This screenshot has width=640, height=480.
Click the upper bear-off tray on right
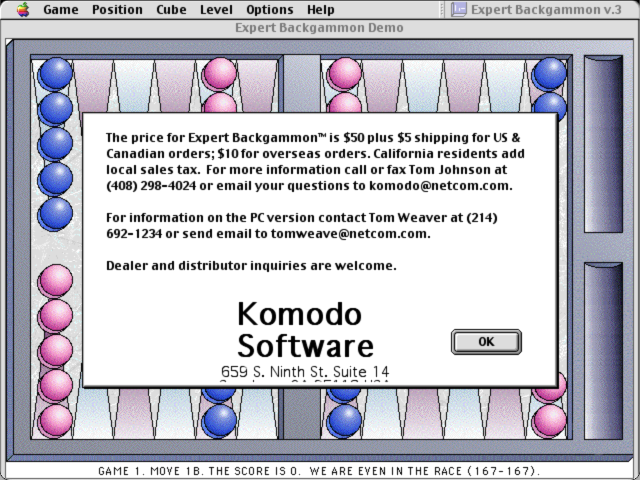point(603,144)
